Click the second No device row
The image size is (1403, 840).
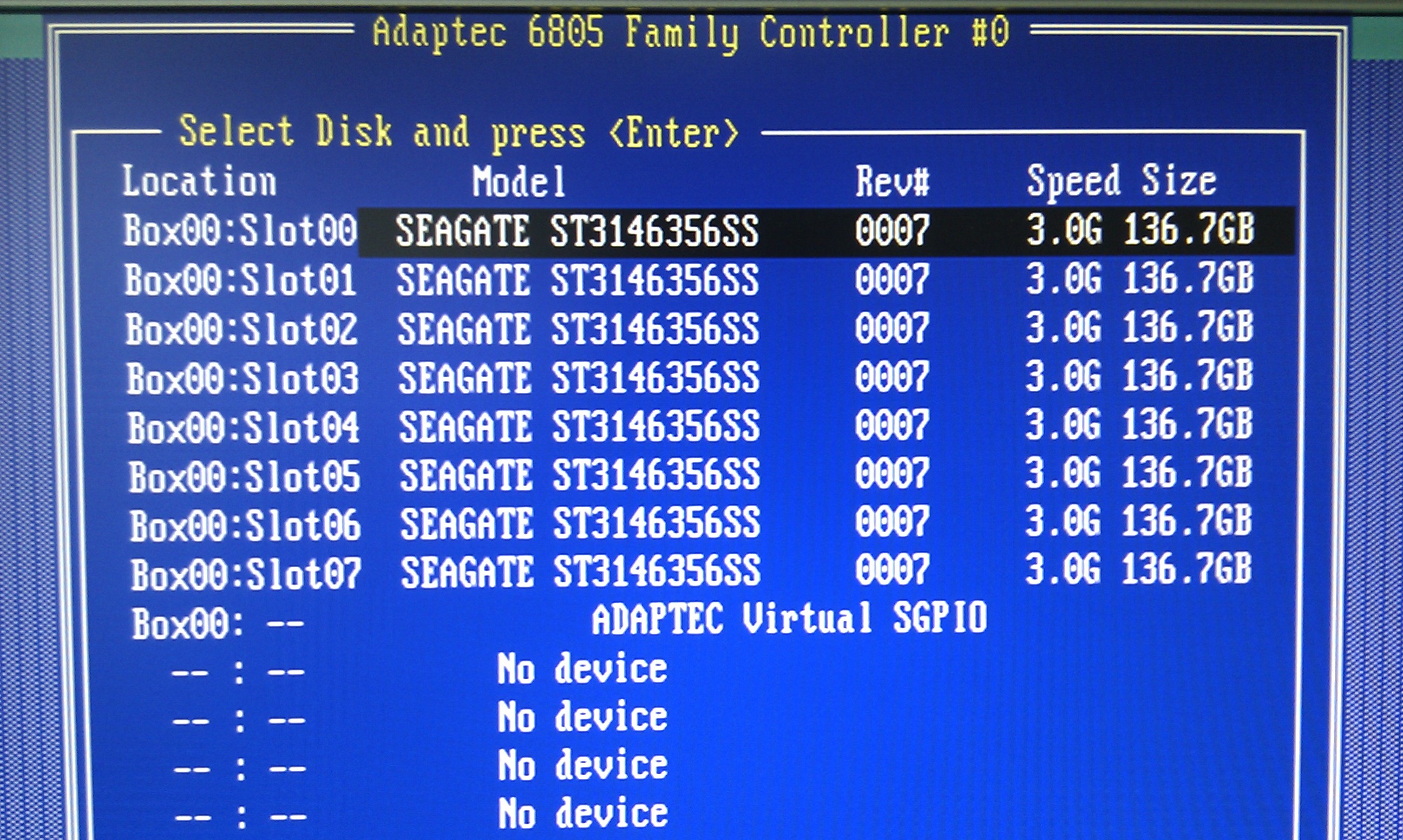[582, 717]
